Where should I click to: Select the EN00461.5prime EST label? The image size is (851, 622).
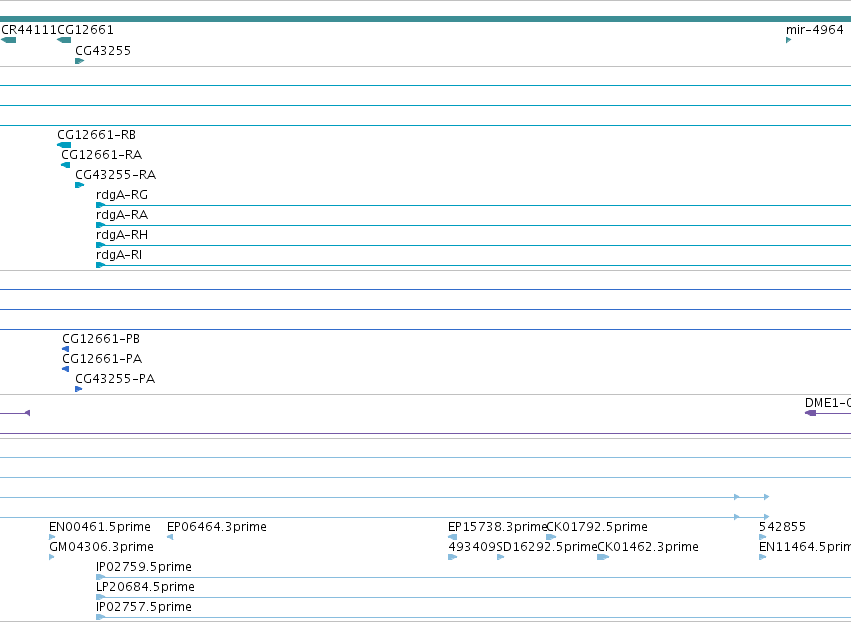click(x=100, y=527)
